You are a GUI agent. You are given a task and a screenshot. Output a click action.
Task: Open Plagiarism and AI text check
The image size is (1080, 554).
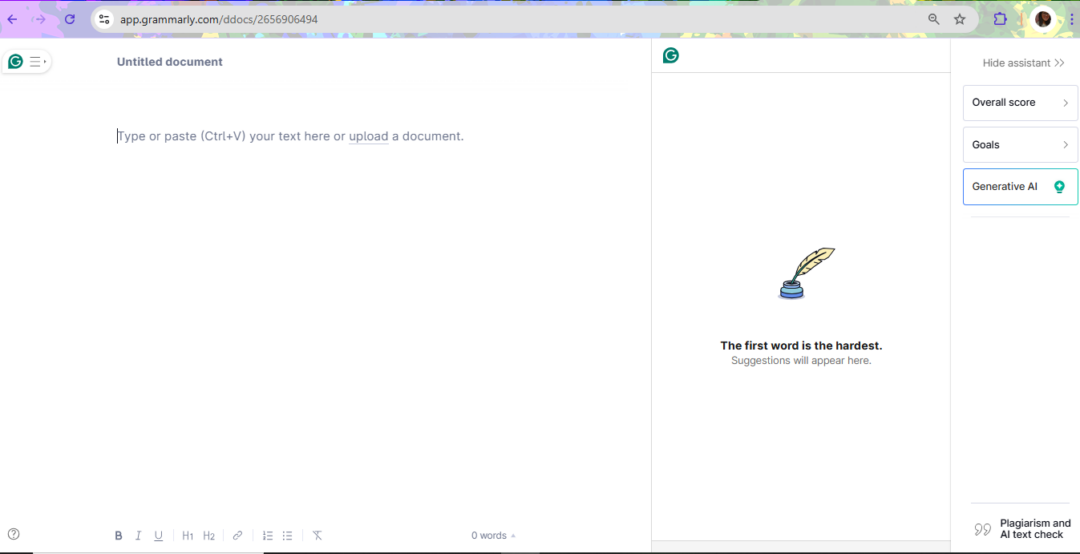pyautogui.click(x=1022, y=529)
